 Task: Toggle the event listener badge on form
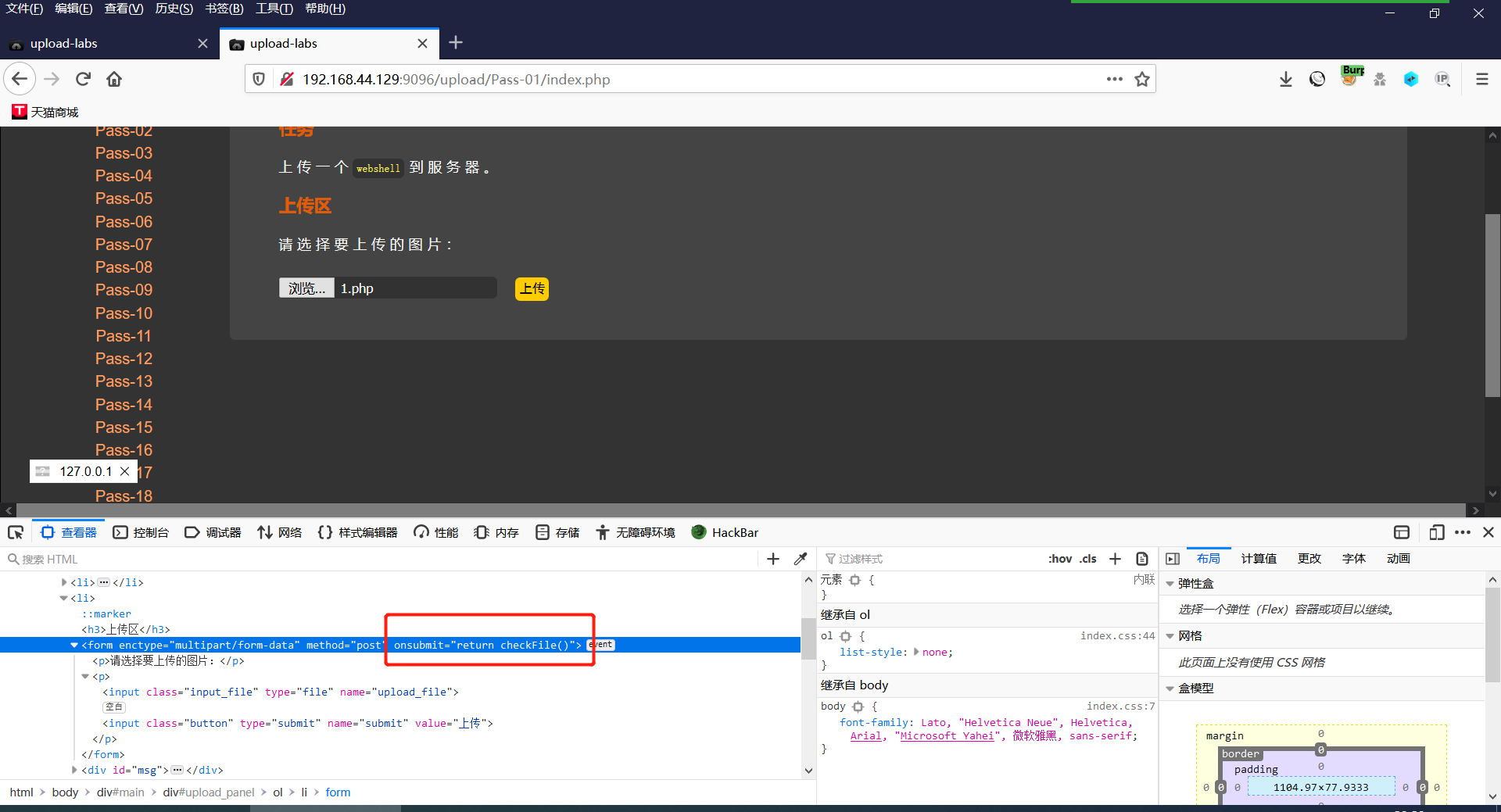pyautogui.click(x=601, y=645)
